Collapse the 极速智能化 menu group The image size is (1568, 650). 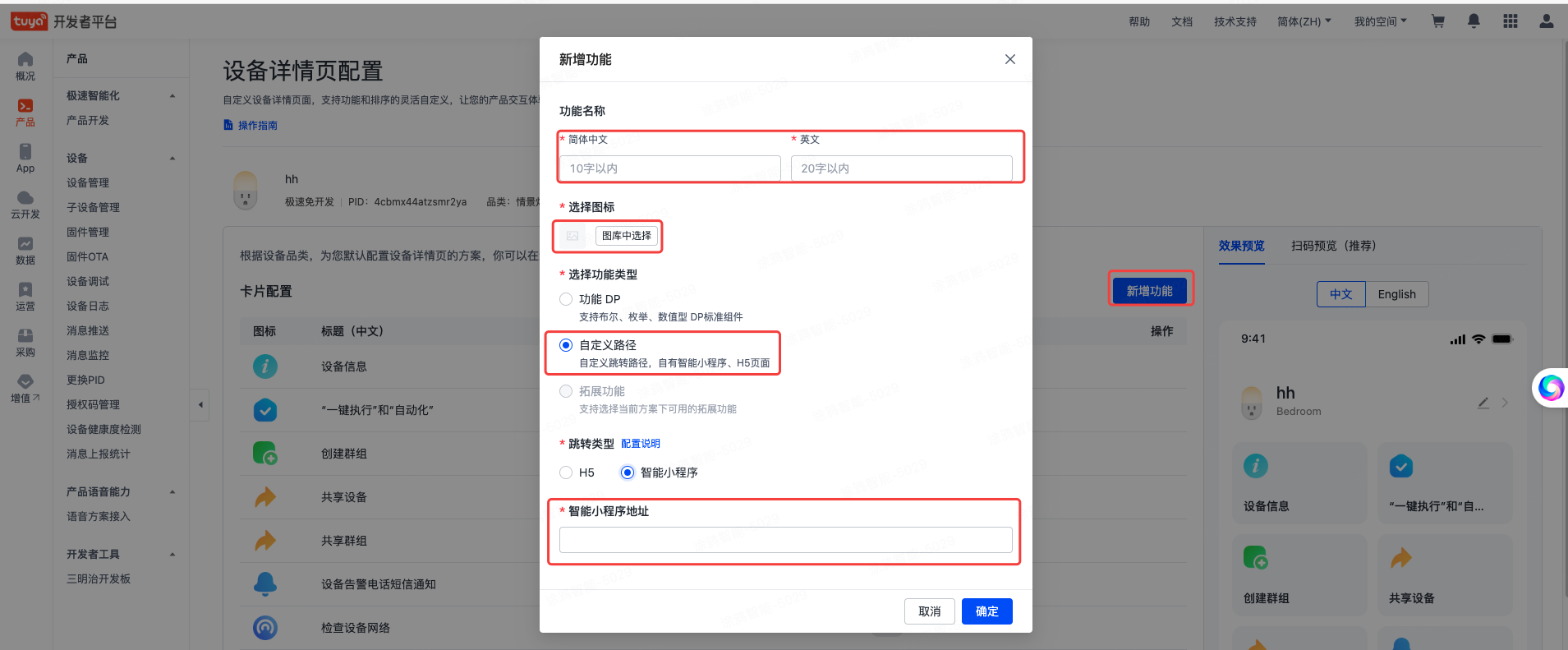coord(172,96)
